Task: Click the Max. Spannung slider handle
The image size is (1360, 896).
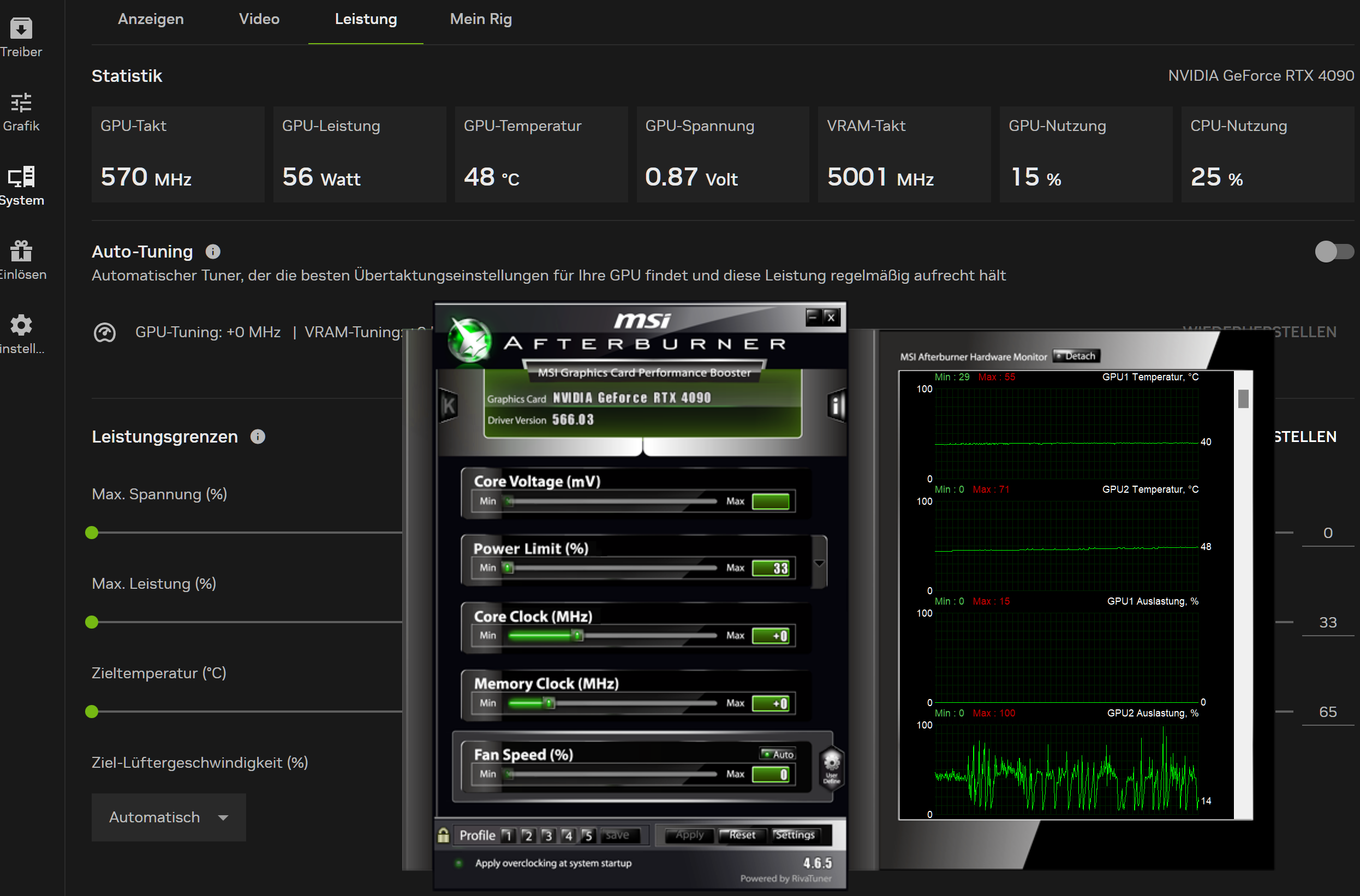Action: [x=92, y=533]
